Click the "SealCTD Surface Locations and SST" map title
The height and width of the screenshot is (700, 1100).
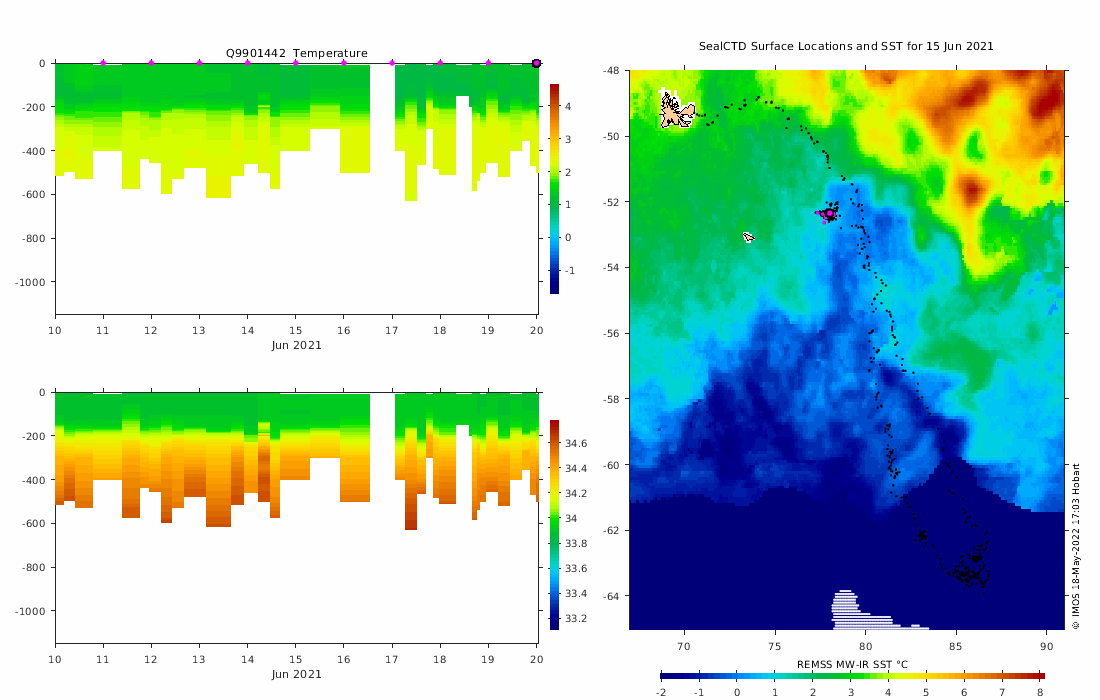(x=846, y=46)
